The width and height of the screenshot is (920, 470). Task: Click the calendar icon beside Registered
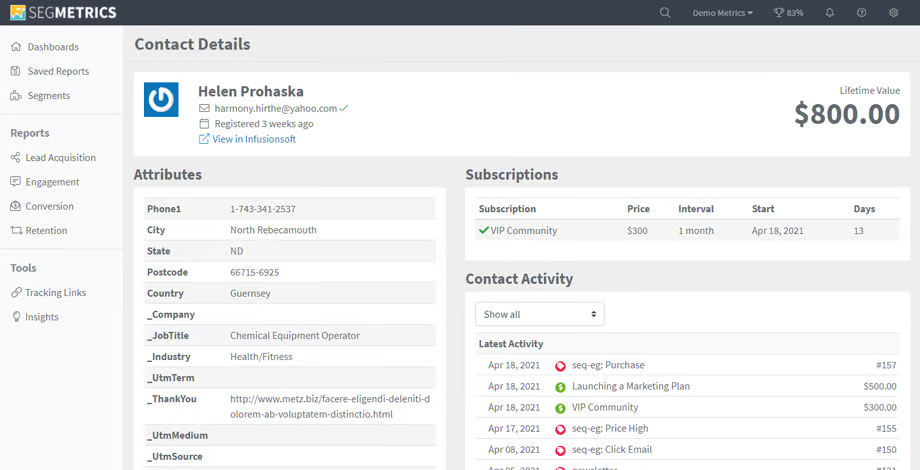(x=204, y=124)
